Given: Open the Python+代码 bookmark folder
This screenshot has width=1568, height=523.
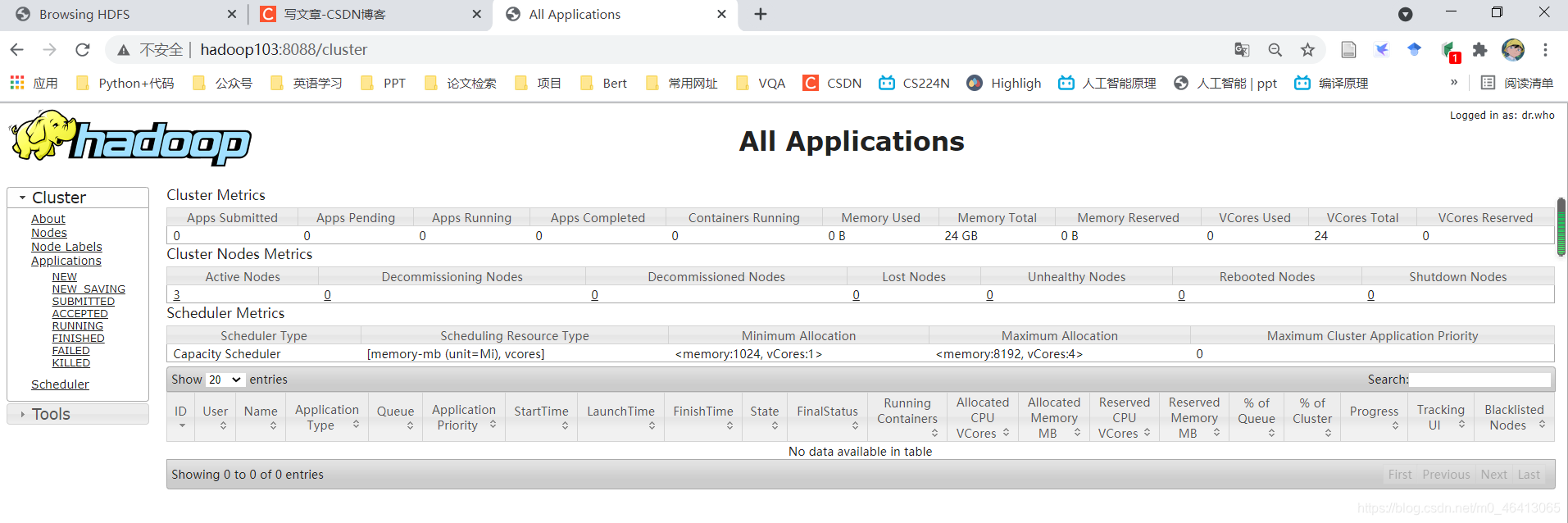Looking at the screenshot, I should click(x=125, y=83).
